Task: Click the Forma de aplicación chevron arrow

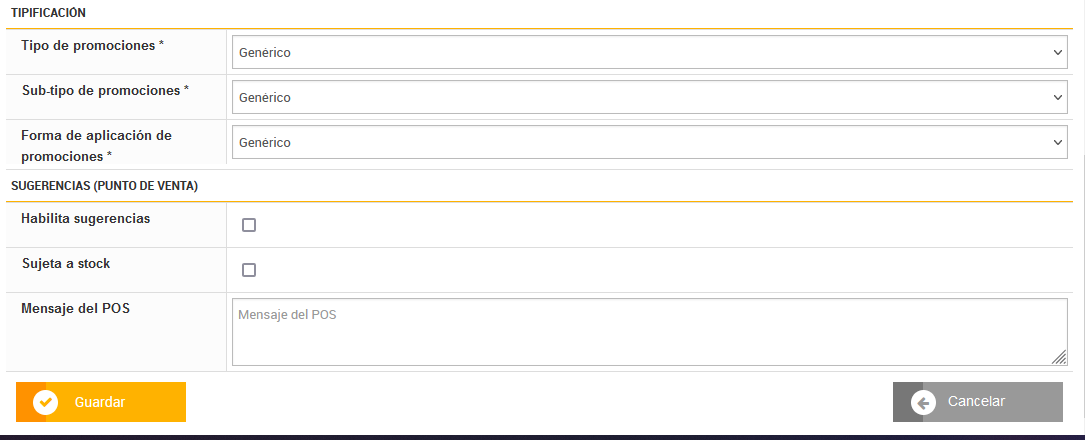Action: click(x=1058, y=143)
